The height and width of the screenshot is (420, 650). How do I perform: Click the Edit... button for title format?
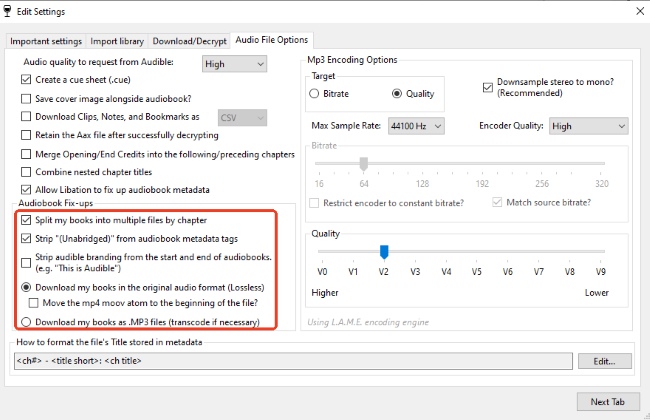coord(604,361)
